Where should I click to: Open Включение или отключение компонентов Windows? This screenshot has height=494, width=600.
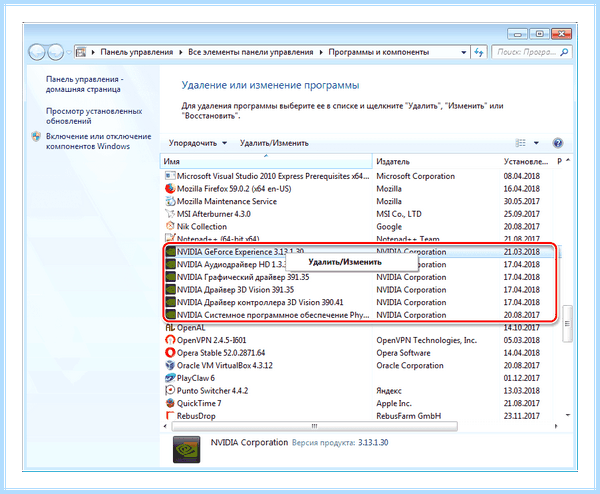click(x=98, y=141)
